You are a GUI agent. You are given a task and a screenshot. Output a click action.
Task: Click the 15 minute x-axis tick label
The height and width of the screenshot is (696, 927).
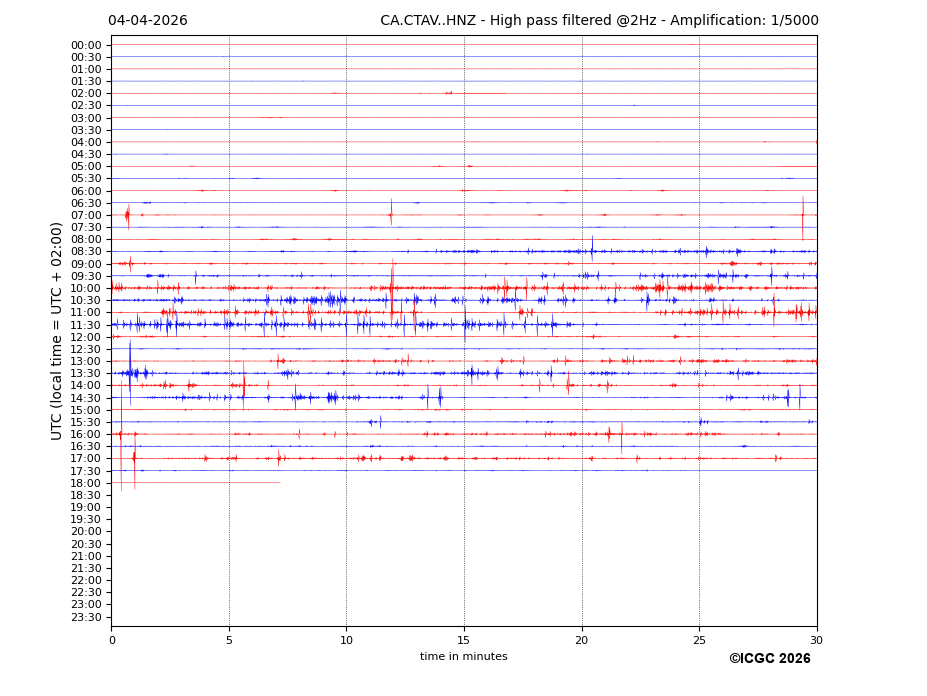click(x=464, y=640)
